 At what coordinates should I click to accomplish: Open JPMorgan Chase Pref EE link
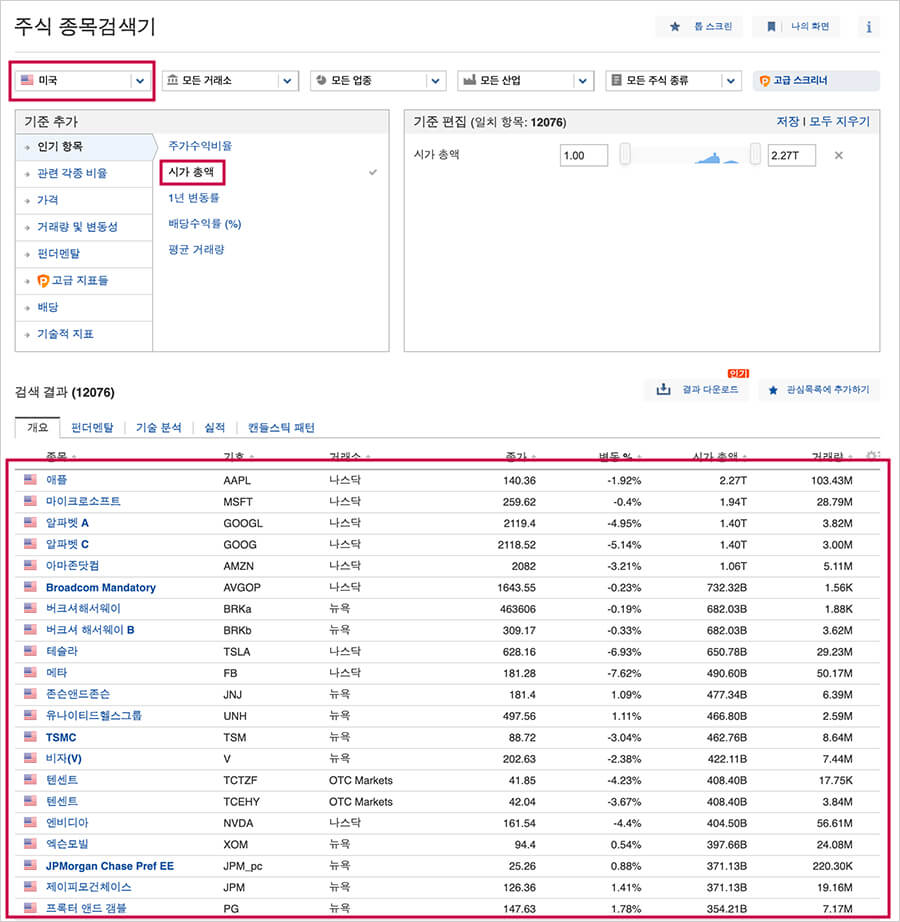tap(110, 866)
